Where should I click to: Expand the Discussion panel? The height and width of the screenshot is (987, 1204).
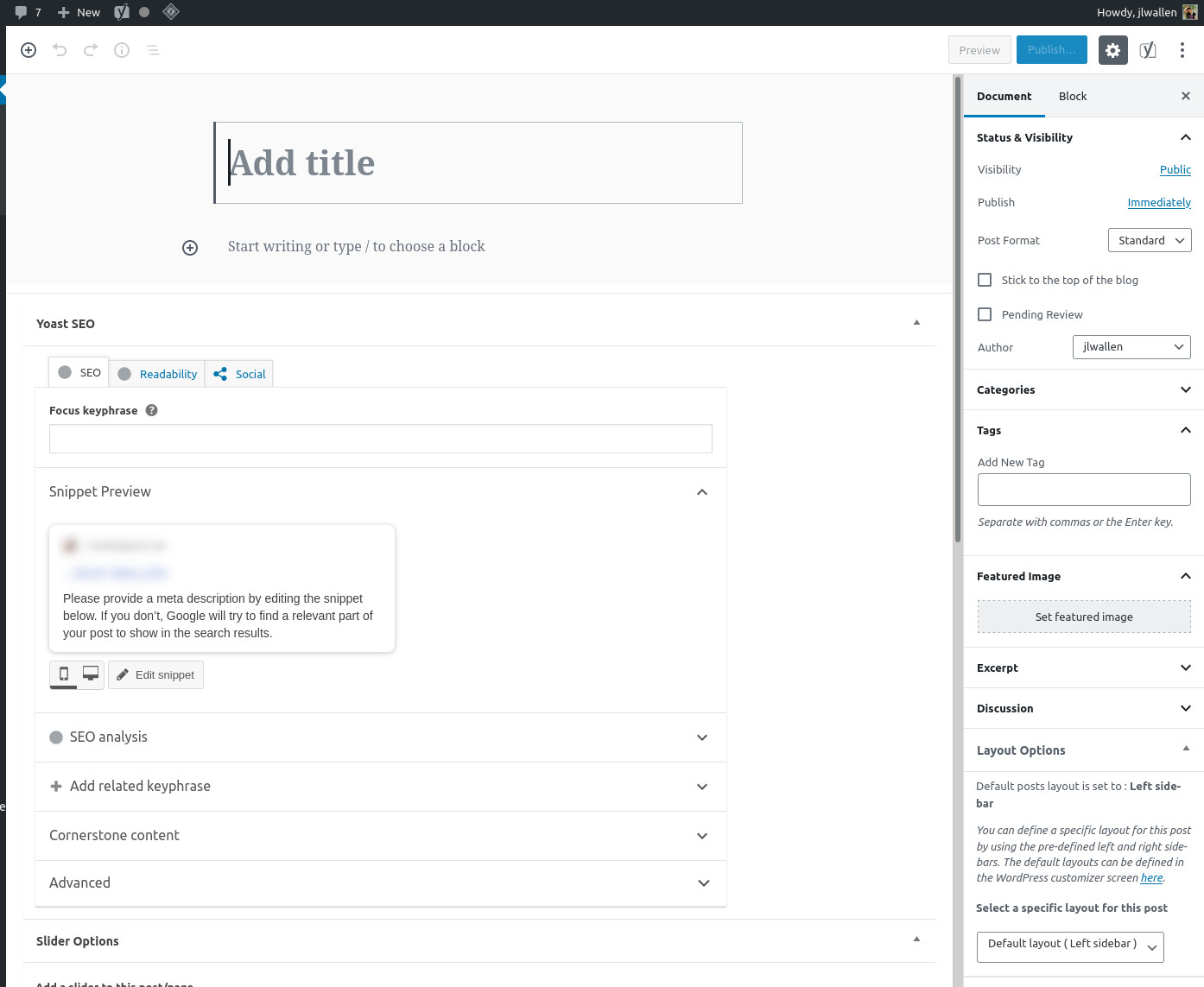[1084, 708]
